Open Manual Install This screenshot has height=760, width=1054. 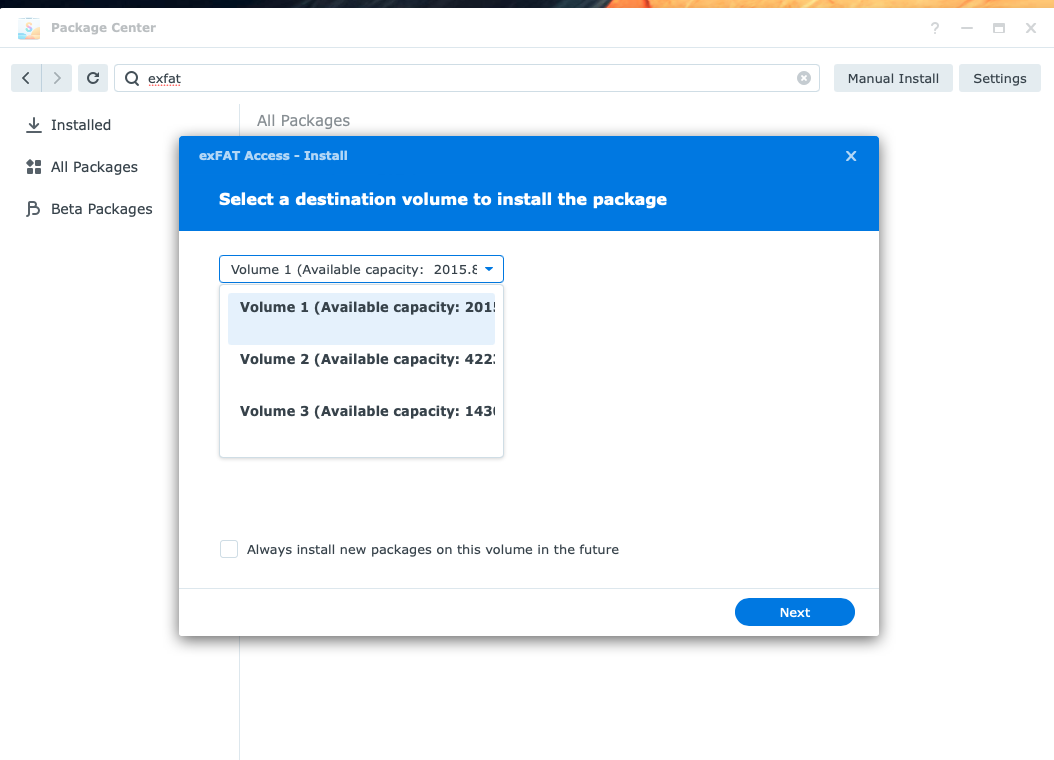pyautogui.click(x=893, y=78)
